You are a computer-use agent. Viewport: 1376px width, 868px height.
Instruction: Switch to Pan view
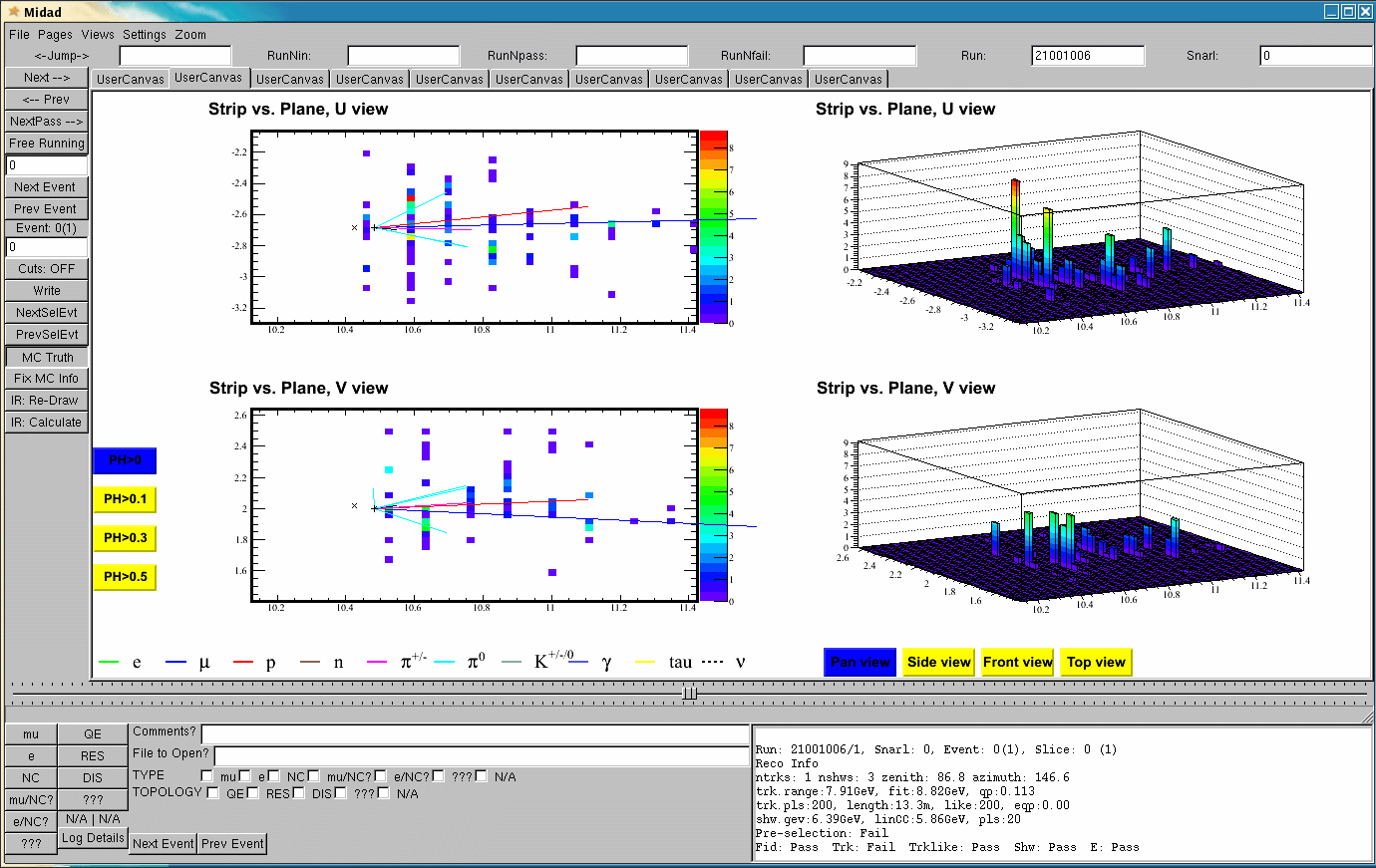[x=860, y=663]
